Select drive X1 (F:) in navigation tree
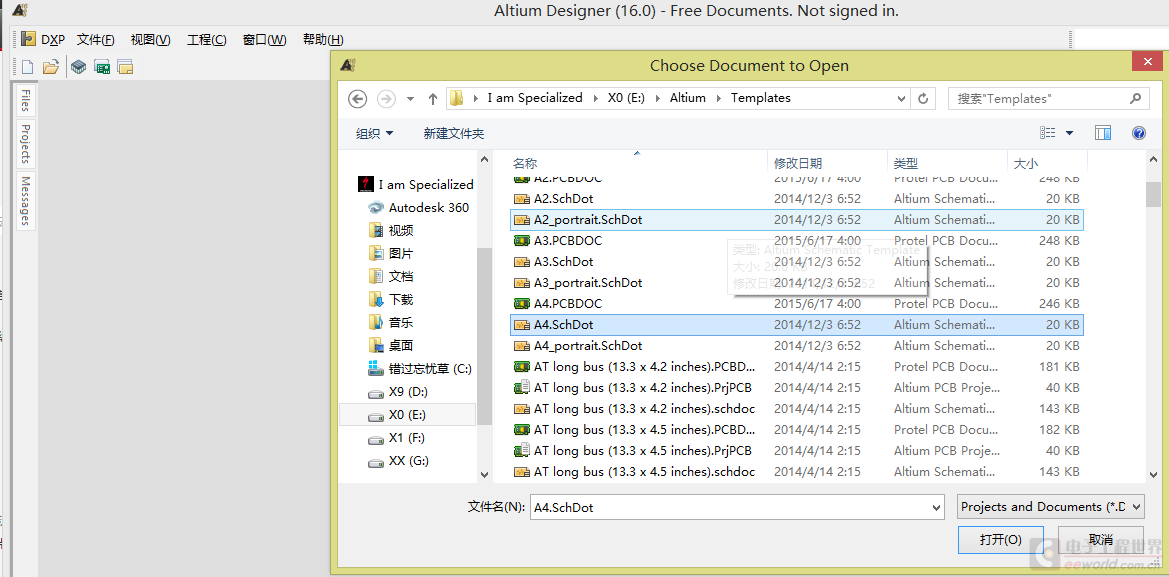Image resolution: width=1169 pixels, height=577 pixels. (x=398, y=438)
